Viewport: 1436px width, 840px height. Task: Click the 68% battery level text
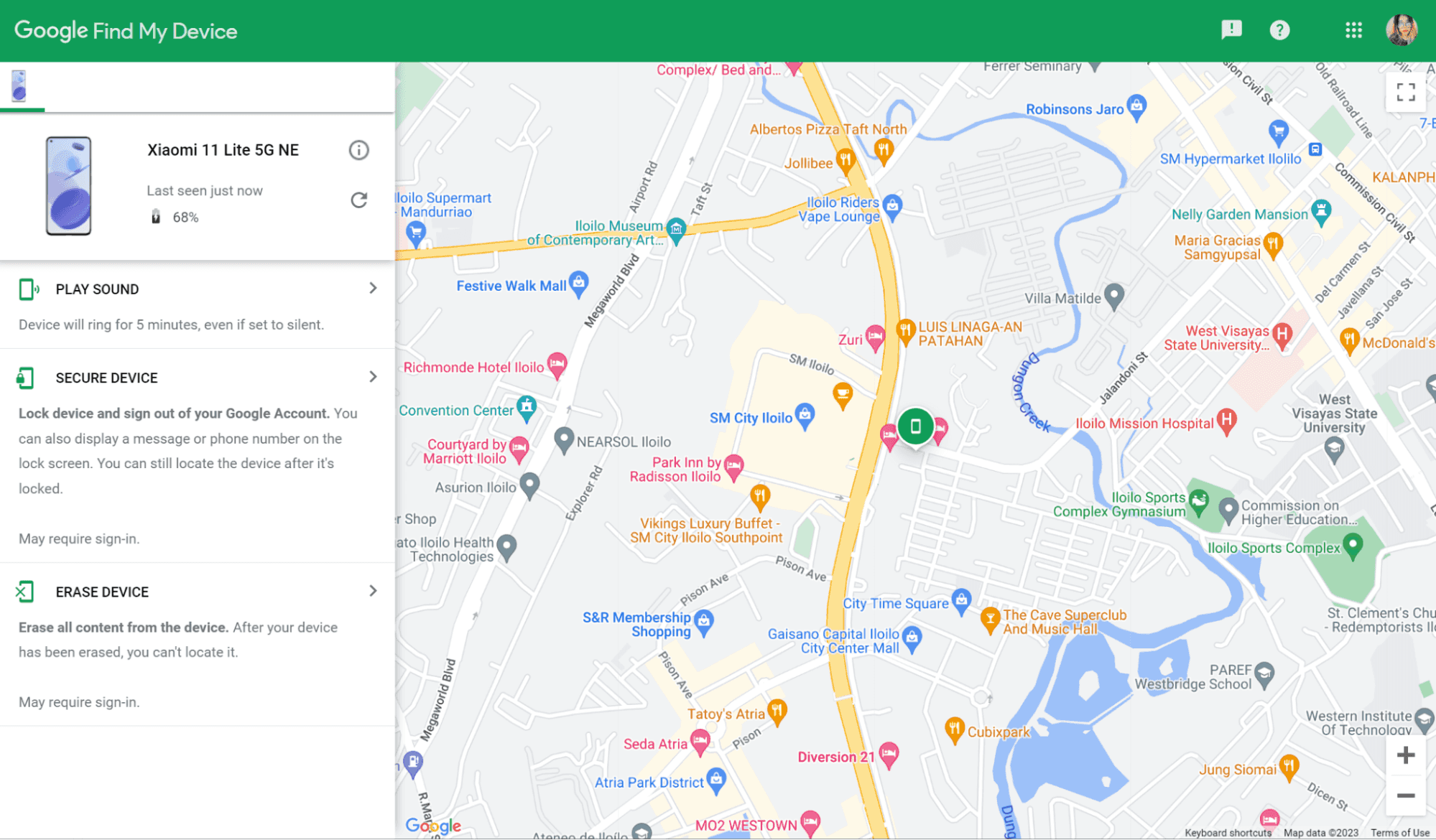click(x=185, y=218)
